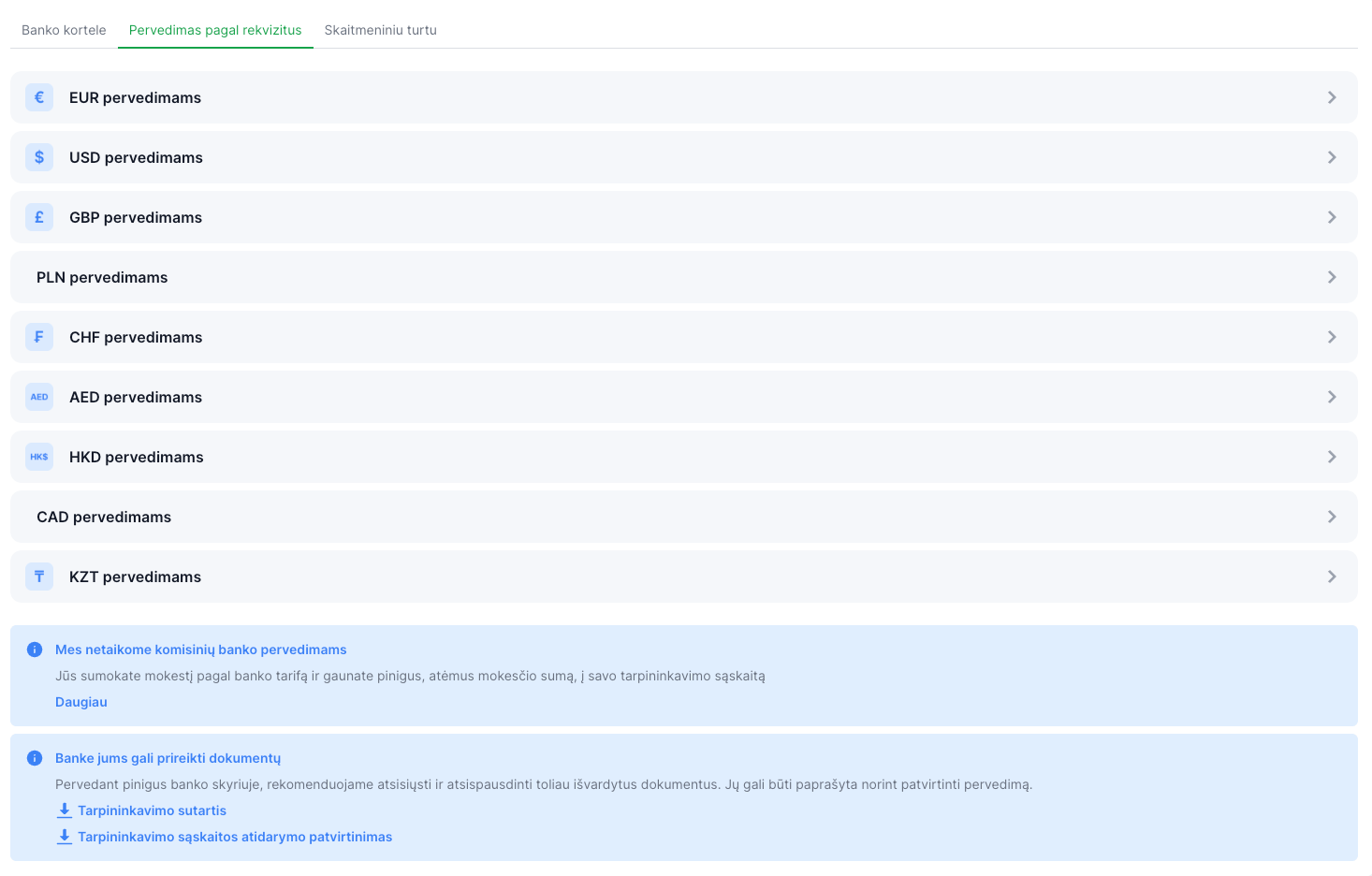1372x876 pixels.
Task: Expand the CAD pervedimams chevron arrow
Action: 1331,517
